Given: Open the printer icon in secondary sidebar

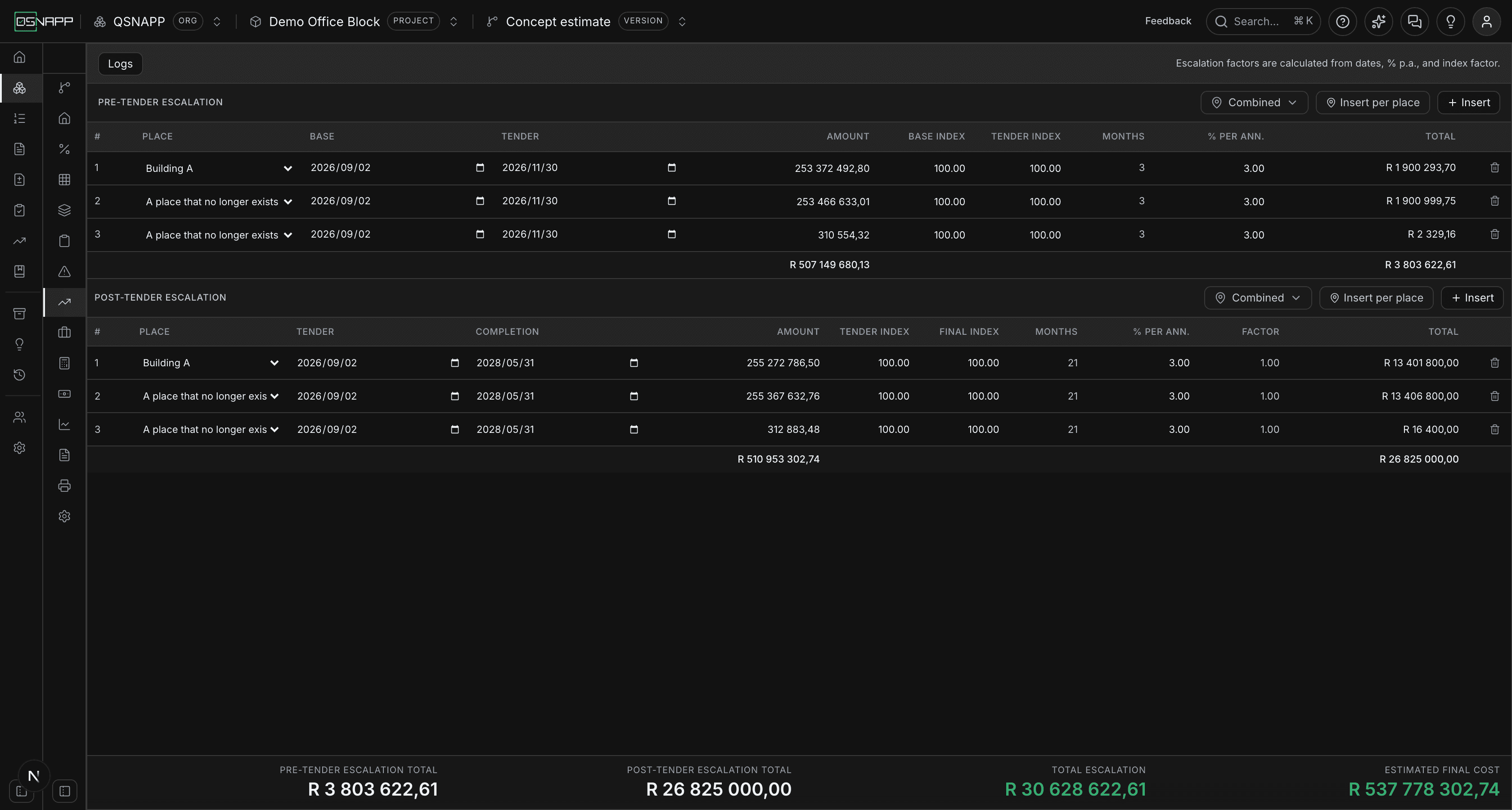Looking at the screenshot, I should (64, 486).
